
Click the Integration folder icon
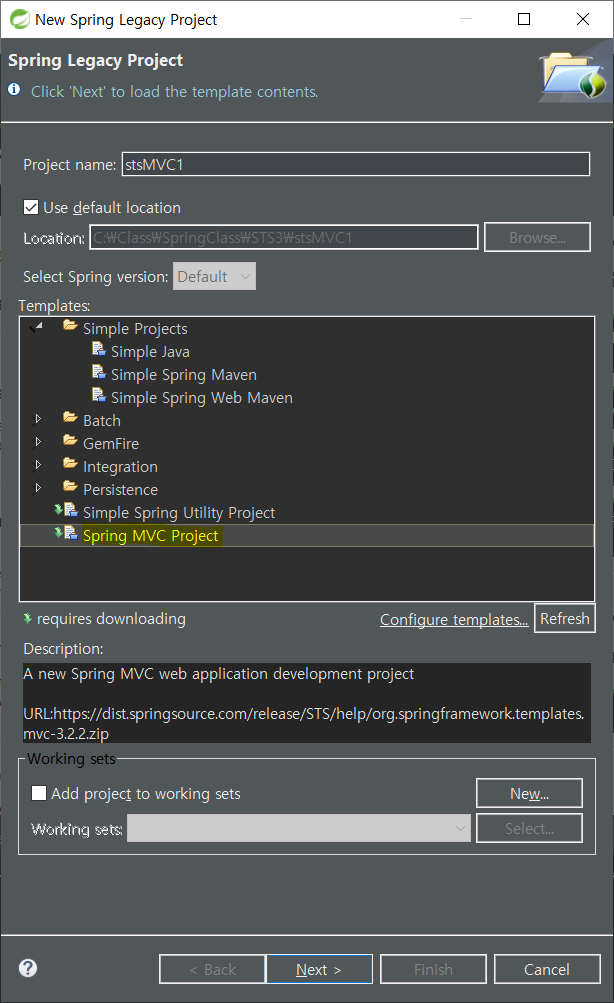(x=70, y=464)
